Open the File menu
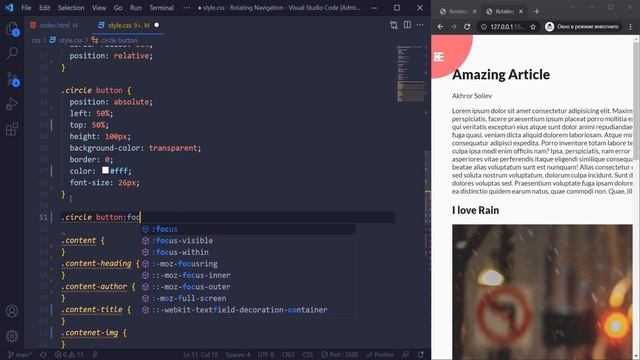 click(26, 8)
